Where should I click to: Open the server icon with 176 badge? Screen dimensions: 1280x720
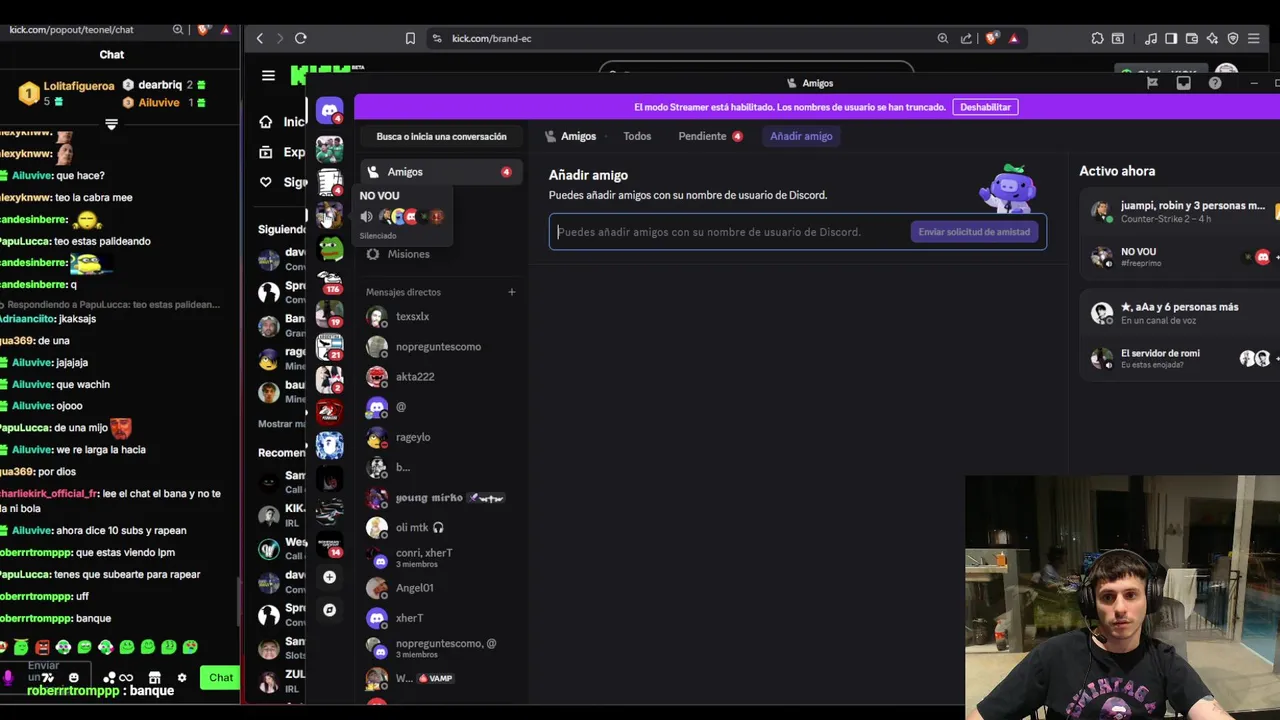(330, 282)
